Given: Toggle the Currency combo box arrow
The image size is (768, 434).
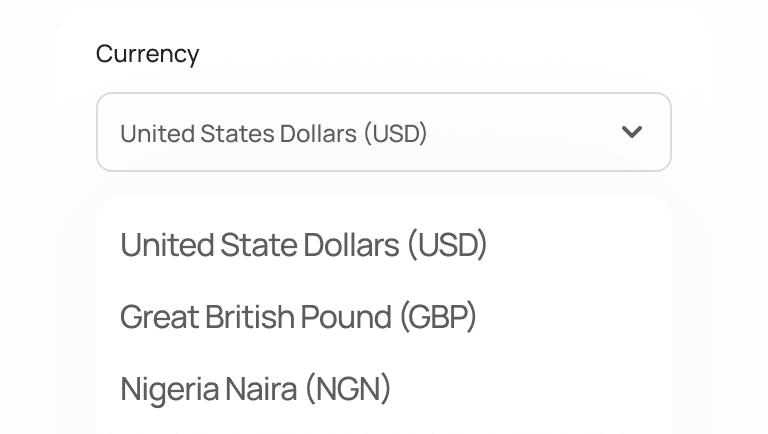Looking at the screenshot, I should pyautogui.click(x=631, y=132).
